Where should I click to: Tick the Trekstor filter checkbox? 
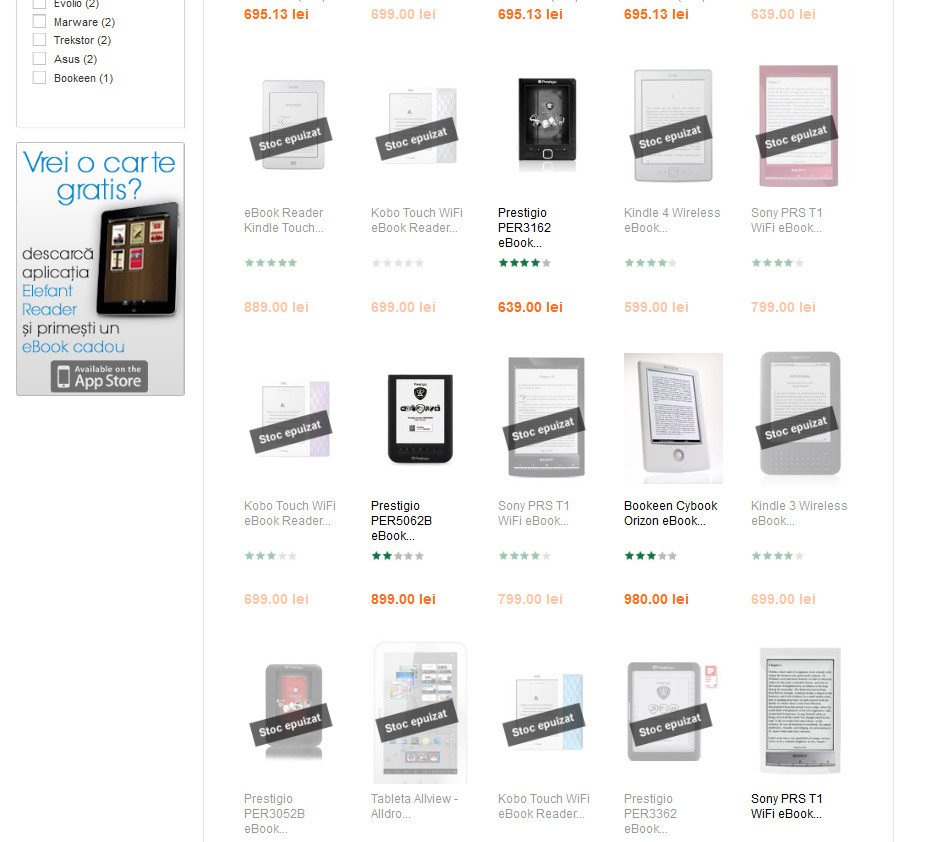(x=39, y=40)
